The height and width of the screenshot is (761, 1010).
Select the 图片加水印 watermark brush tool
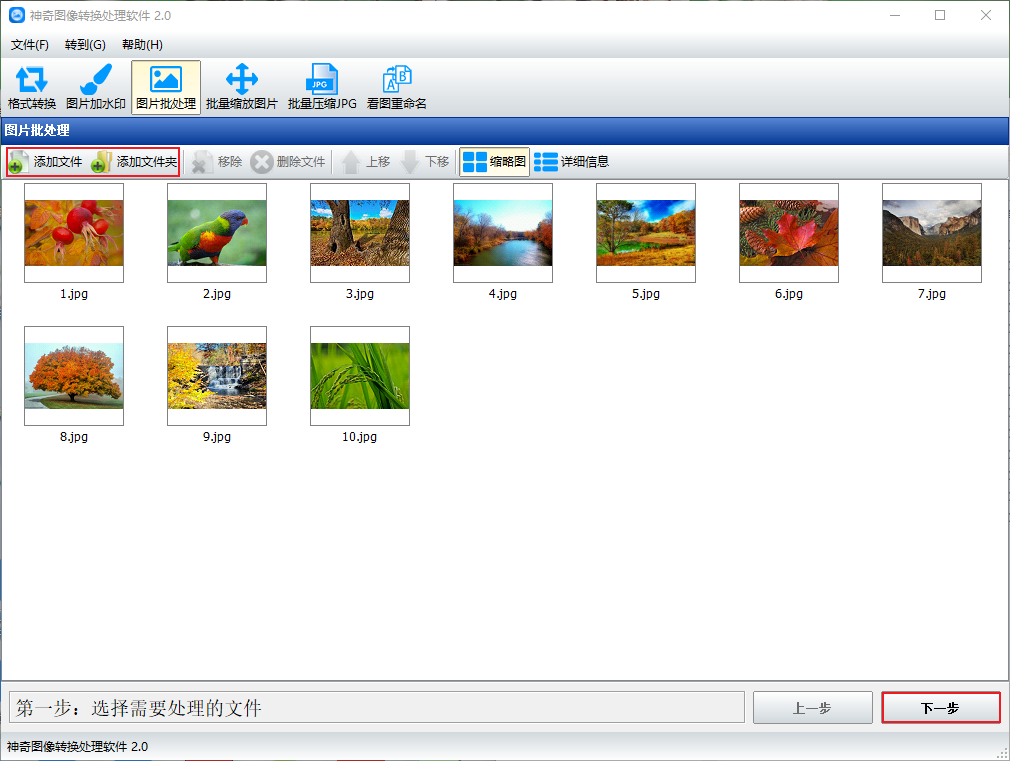tap(95, 88)
